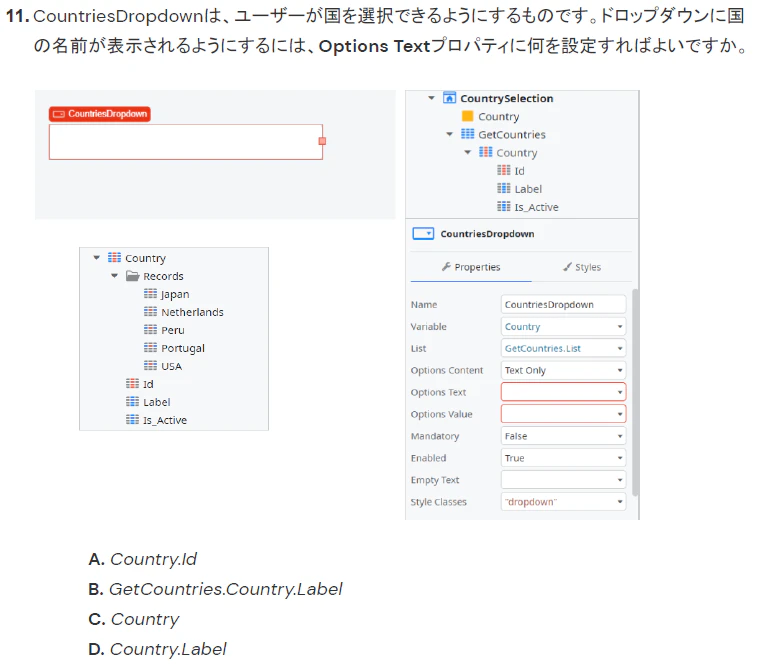The height and width of the screenshot is (670, 778).
Task: Click the Netherlands record icon
Action: [x=150, y=312]
